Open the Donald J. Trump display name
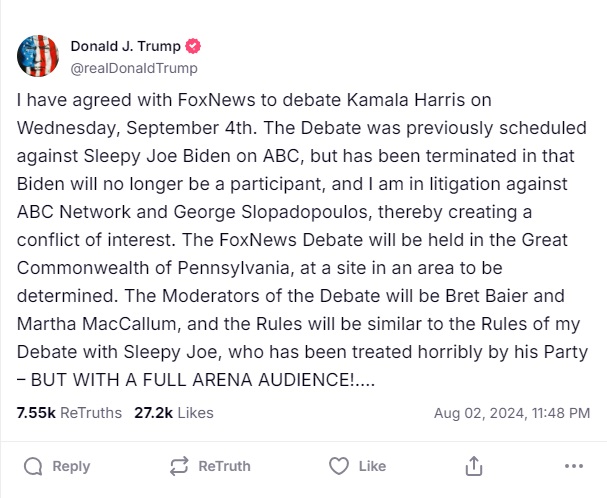Image resolution: width=607 pixels, height=498 pixels. 126,46
